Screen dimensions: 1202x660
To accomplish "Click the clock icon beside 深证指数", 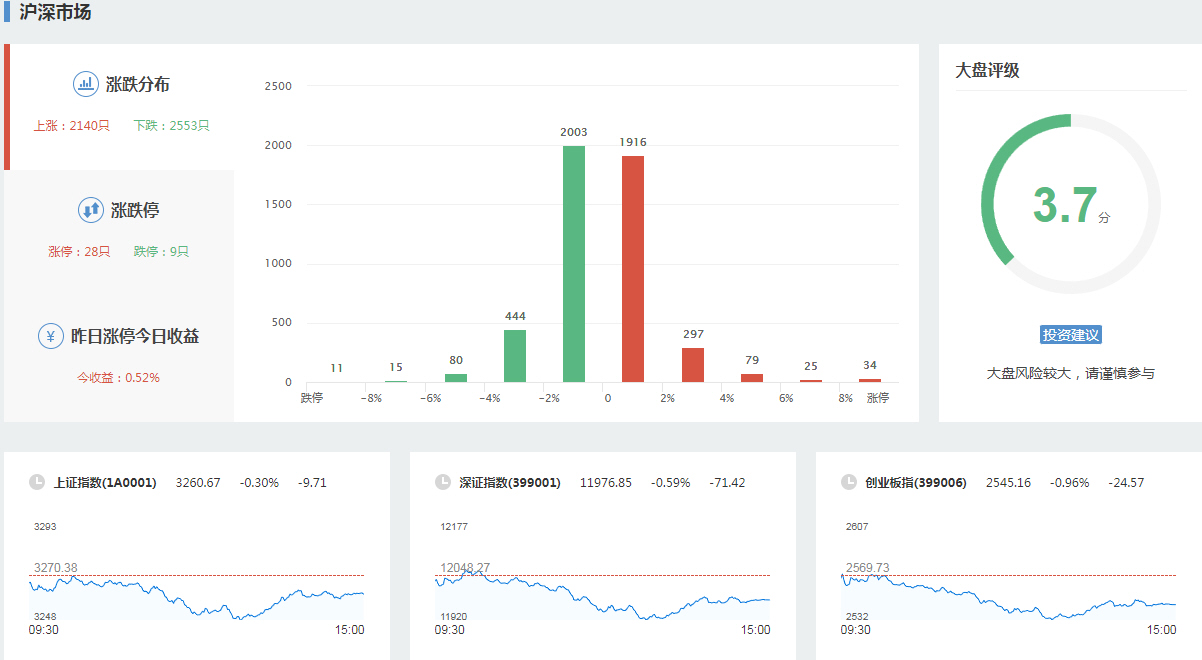I will [443, 482].
